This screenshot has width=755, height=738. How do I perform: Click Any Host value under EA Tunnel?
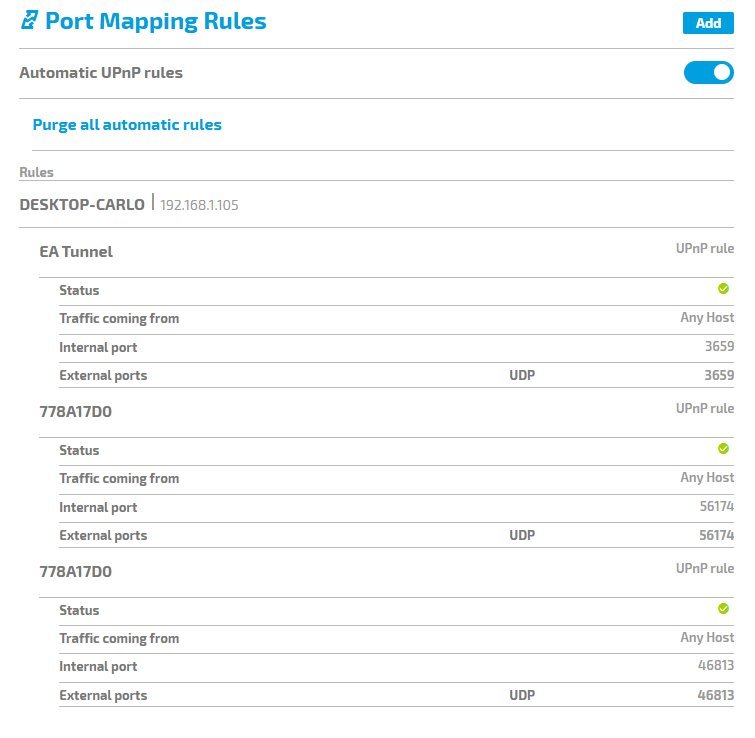click(707, 318)
